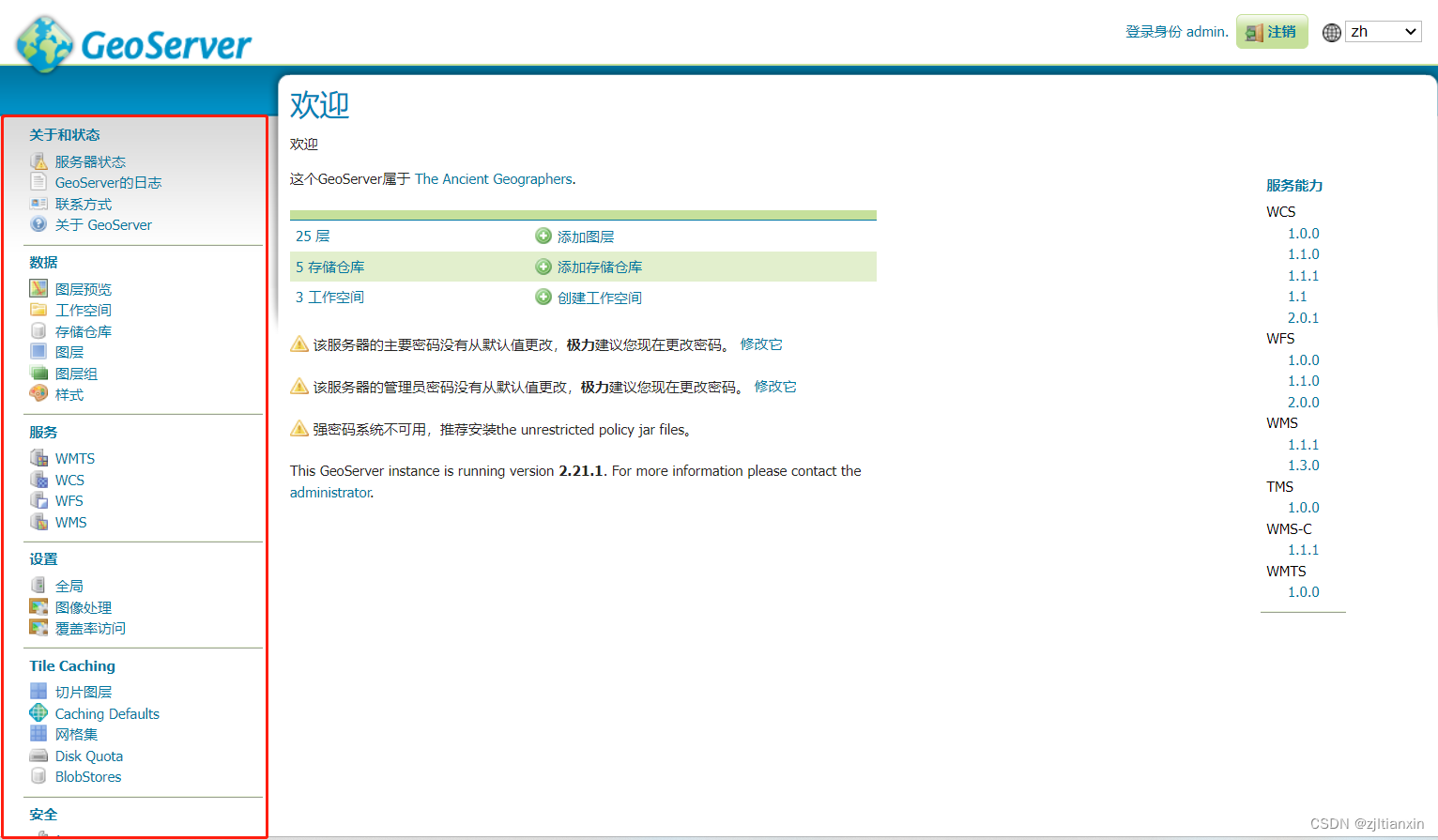Open 网格集 menu entry
This screenshot has height=840, width=1438.
(x=76, y=734)
